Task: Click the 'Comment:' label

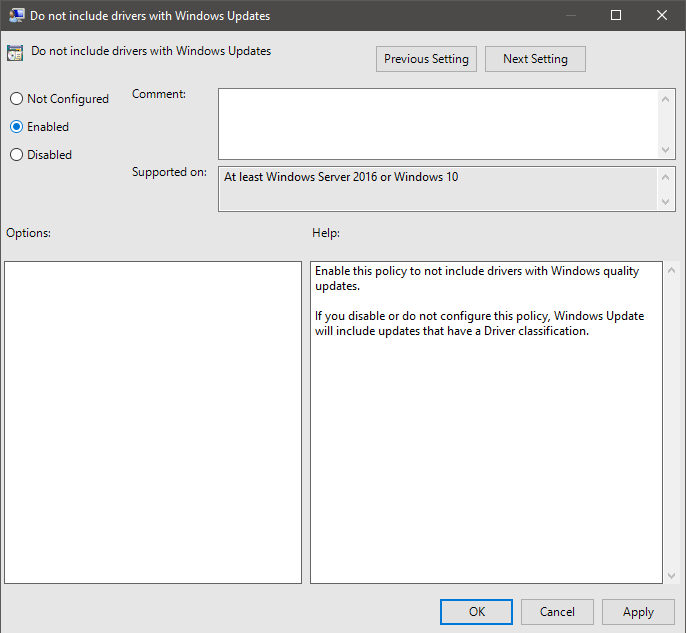Action: (x=159, y=94)
